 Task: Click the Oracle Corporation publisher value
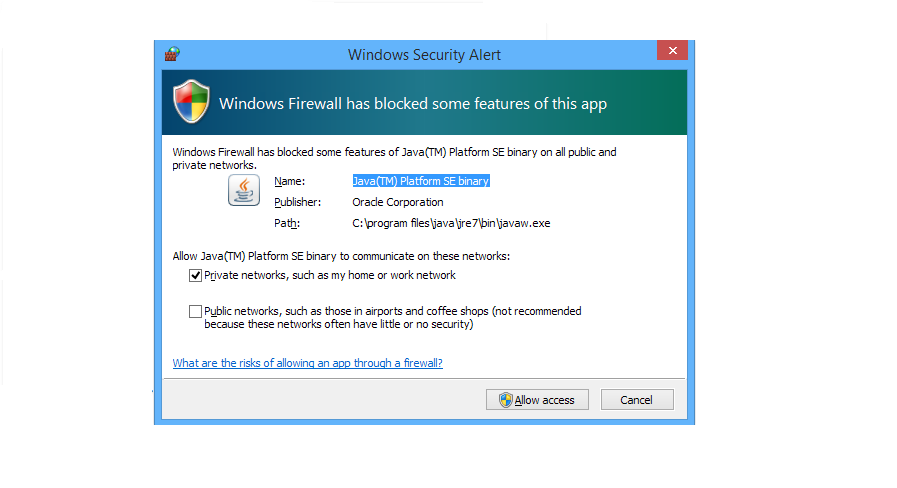coord(397,202)
